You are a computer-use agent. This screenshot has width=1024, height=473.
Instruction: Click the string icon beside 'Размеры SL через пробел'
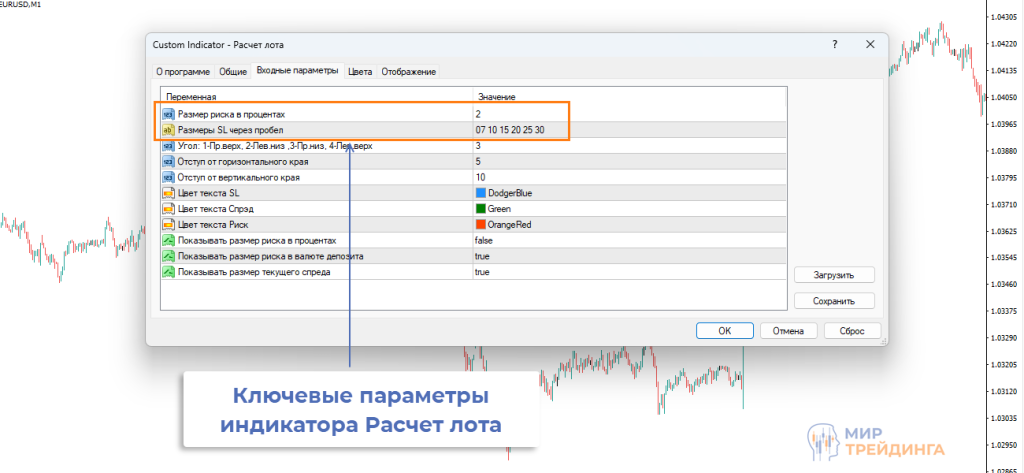click(x=168, y=130)
